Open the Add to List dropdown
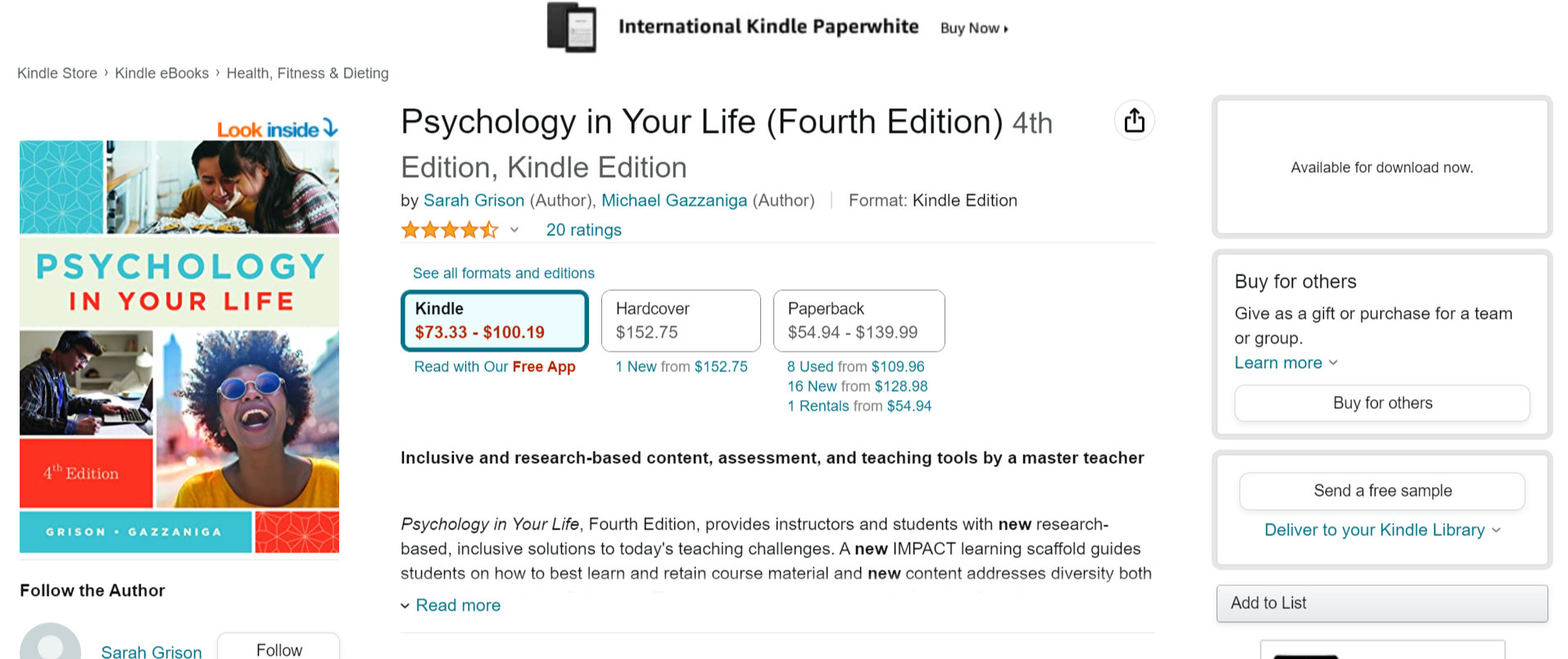Screen dimensions: 1568x659 click(x=1381, y=603)
